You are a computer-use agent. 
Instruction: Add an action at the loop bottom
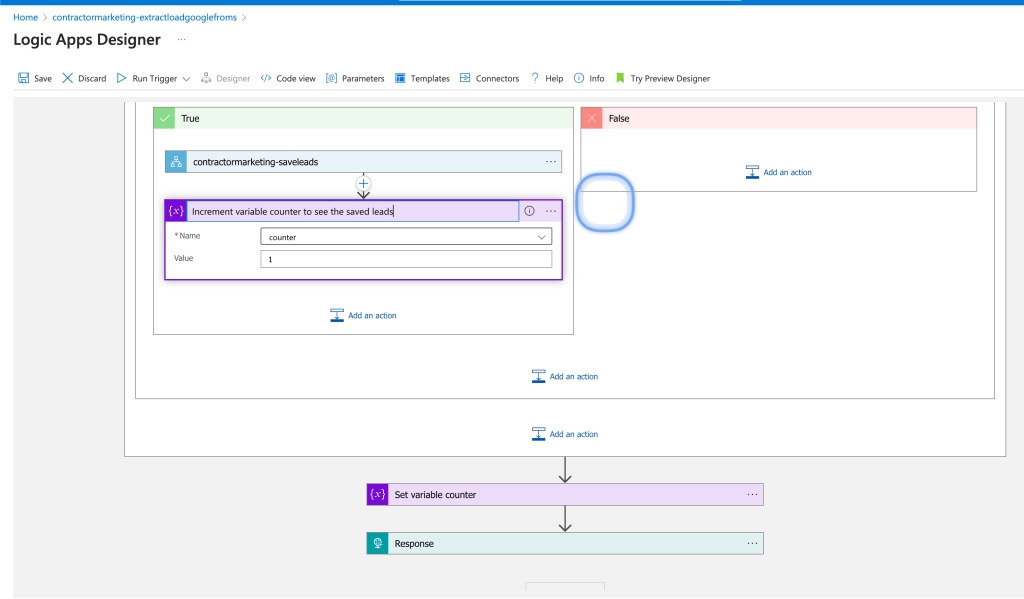coord(565,434)
